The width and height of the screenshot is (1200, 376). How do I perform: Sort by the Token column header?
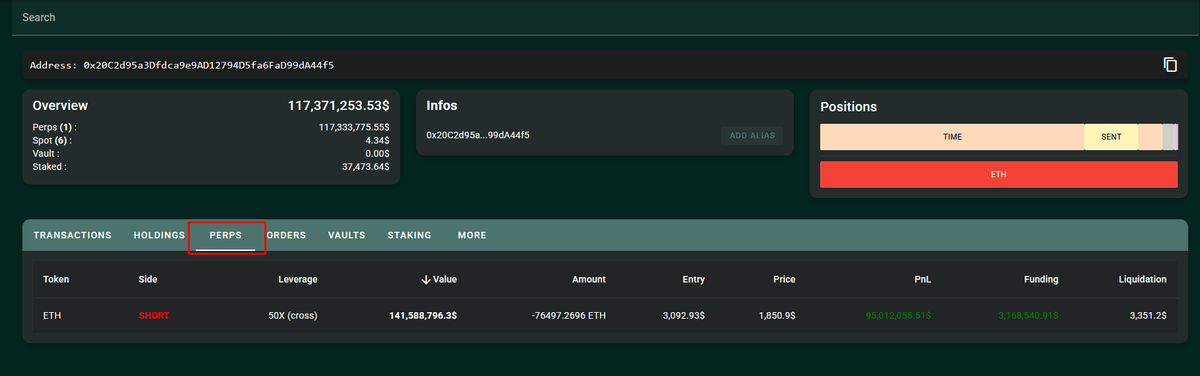[x=57, y=279]
